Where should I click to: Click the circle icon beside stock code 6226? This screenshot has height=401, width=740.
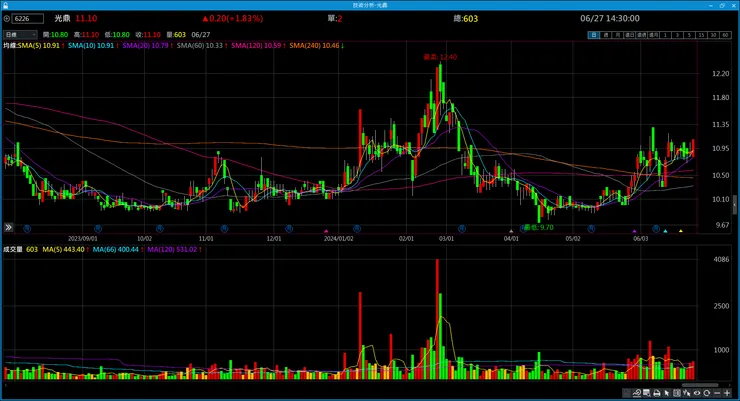[x=7, y=19]
